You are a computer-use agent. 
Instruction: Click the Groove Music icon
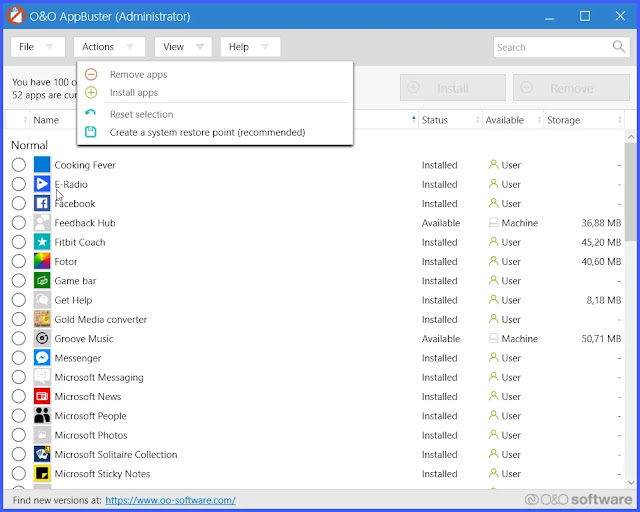42,338
